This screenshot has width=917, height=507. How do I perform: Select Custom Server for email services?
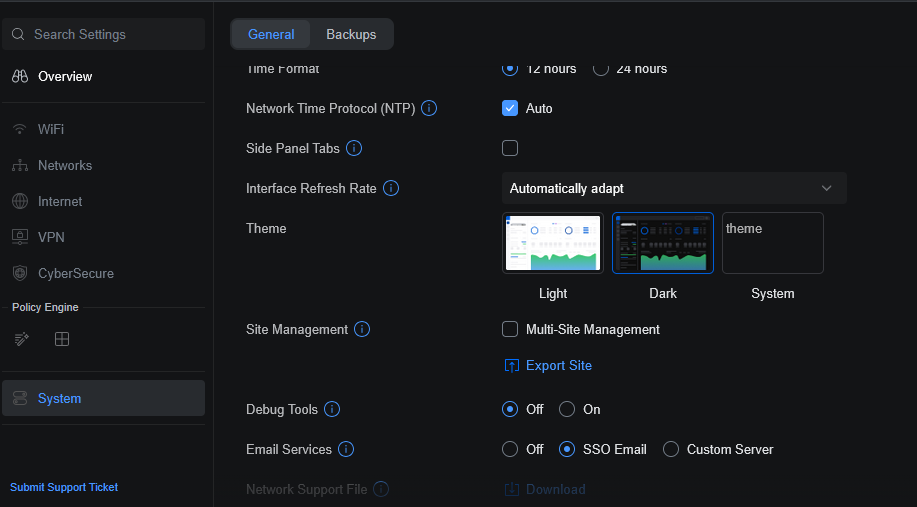click(671, 449)
